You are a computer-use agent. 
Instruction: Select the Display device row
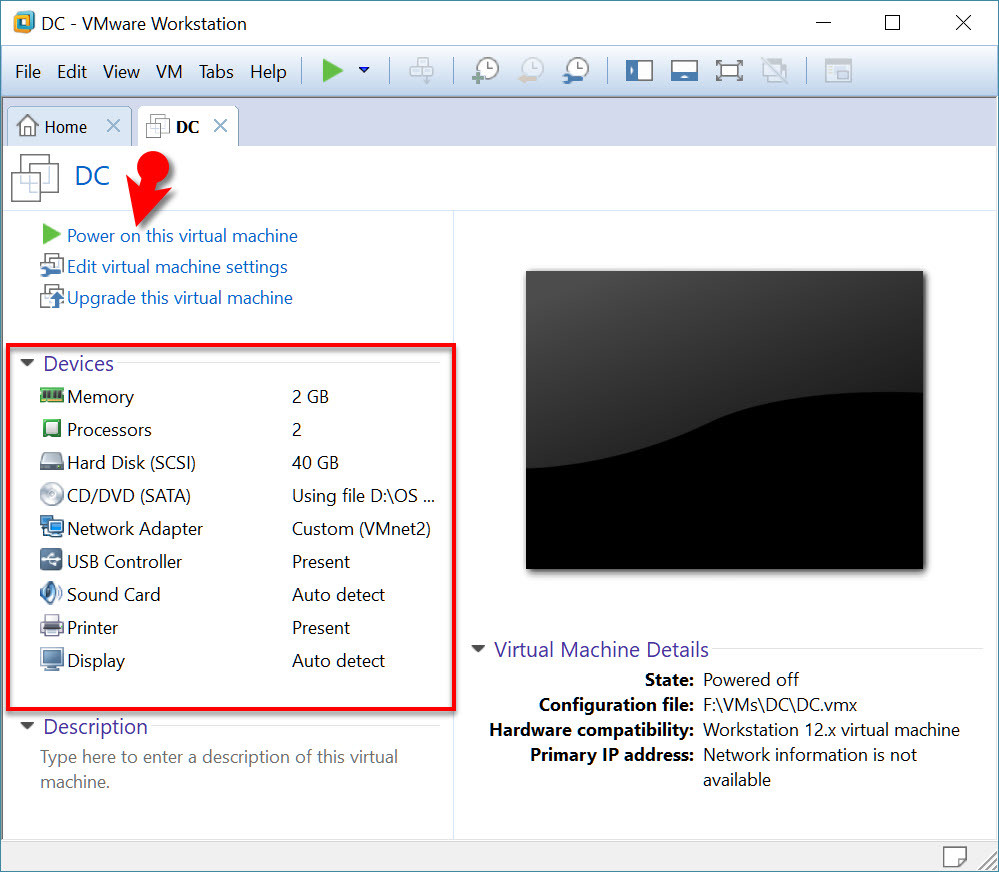click(239, 661)
